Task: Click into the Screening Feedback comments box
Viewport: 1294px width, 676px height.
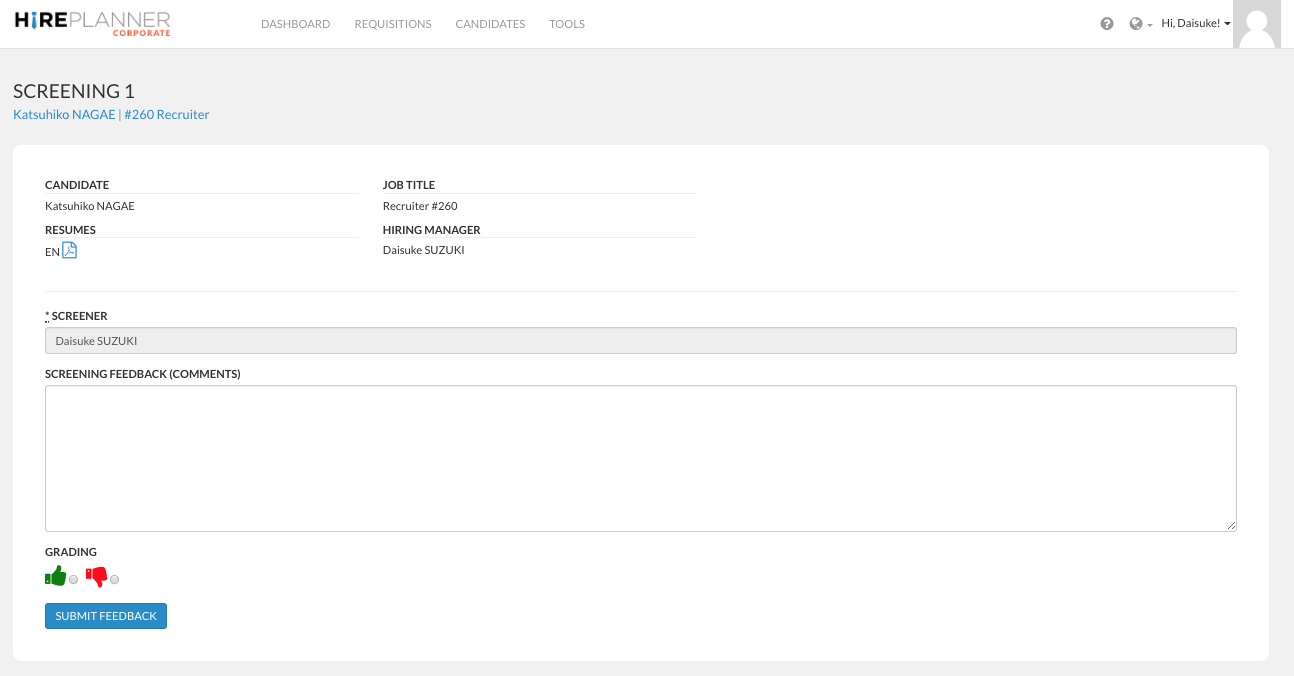Action: tap(640, 458)
